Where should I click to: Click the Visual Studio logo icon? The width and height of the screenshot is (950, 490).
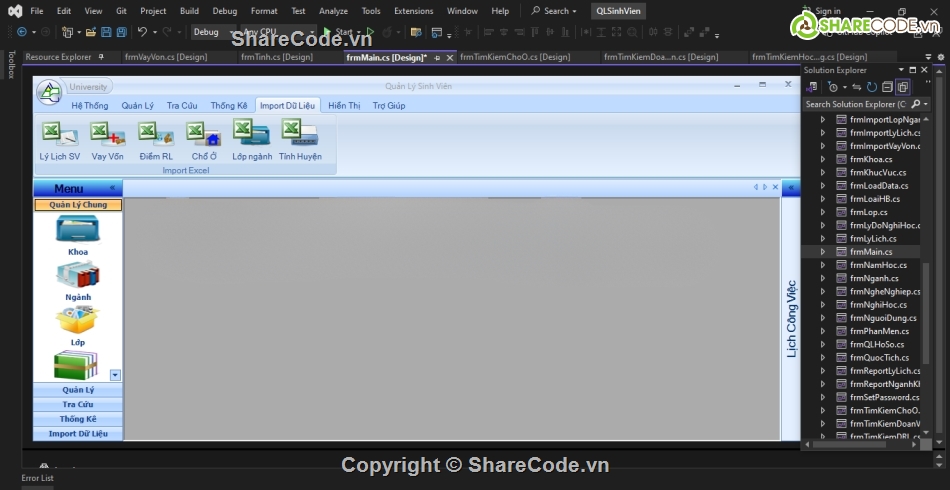coord(15,11)
